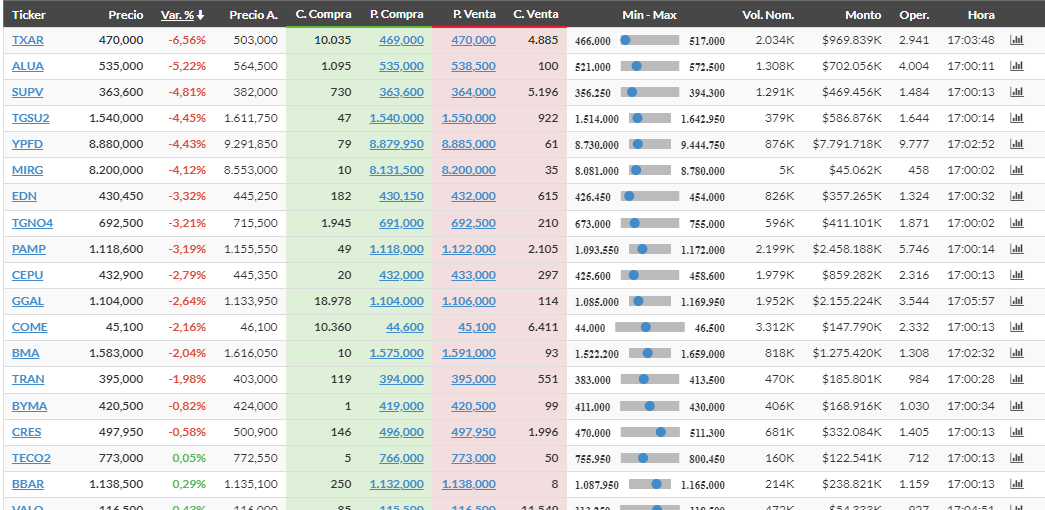Screen dimensions: 1045x510
Task: Click TECO2 variation value 0,05%
Action: coord(189,458)
